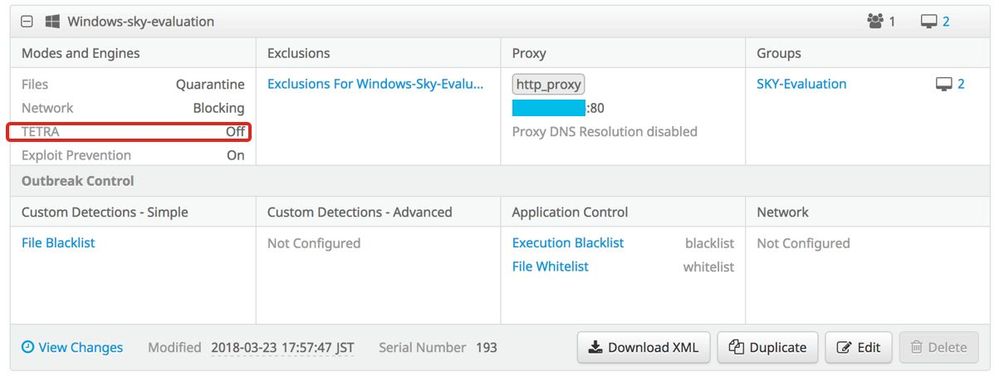Viewport: 999px width, 376px height.
Task: Click the Duplicate button
Action: click(x=768, y=347)
